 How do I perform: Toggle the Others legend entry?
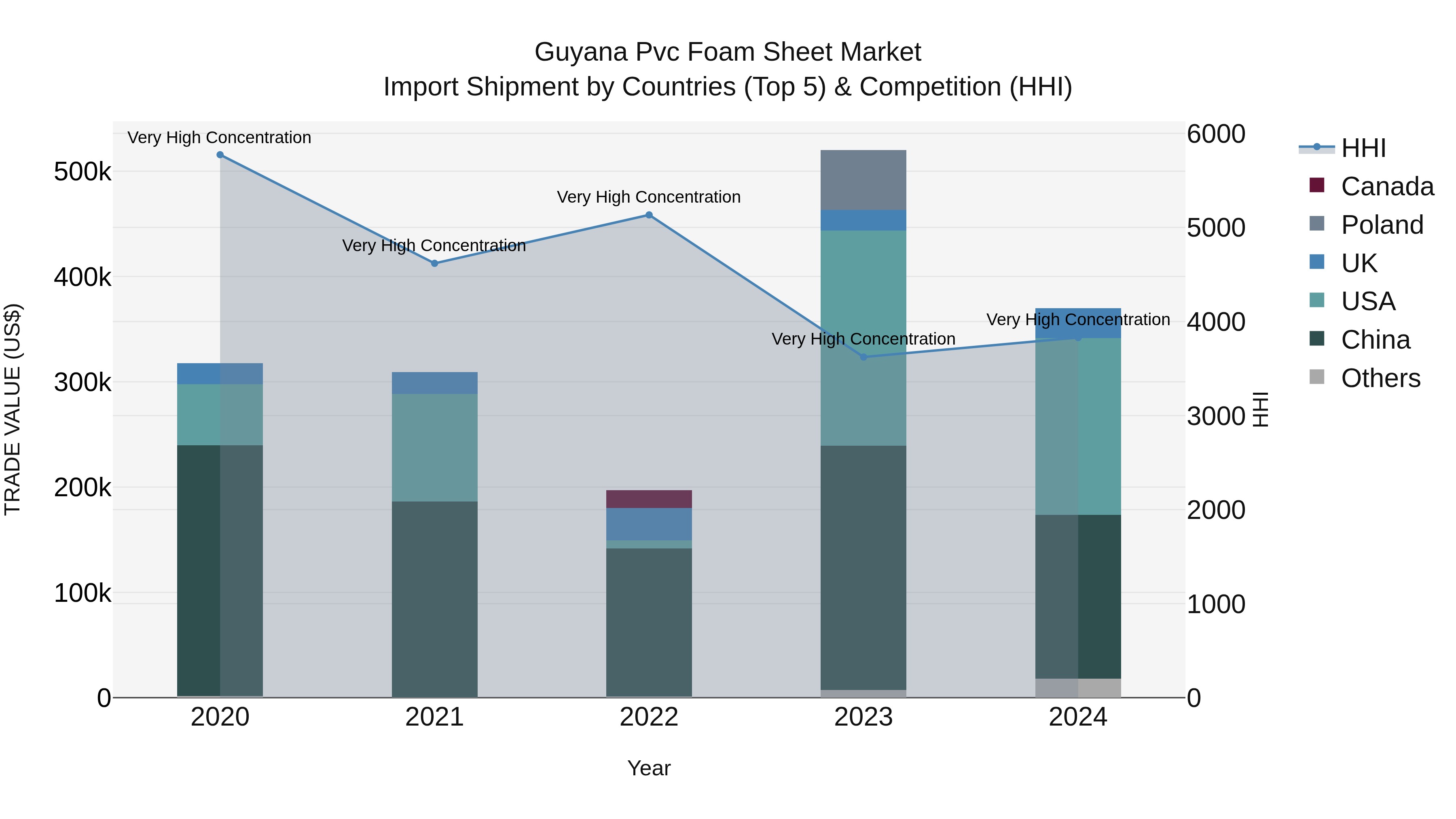point(1365,378)
